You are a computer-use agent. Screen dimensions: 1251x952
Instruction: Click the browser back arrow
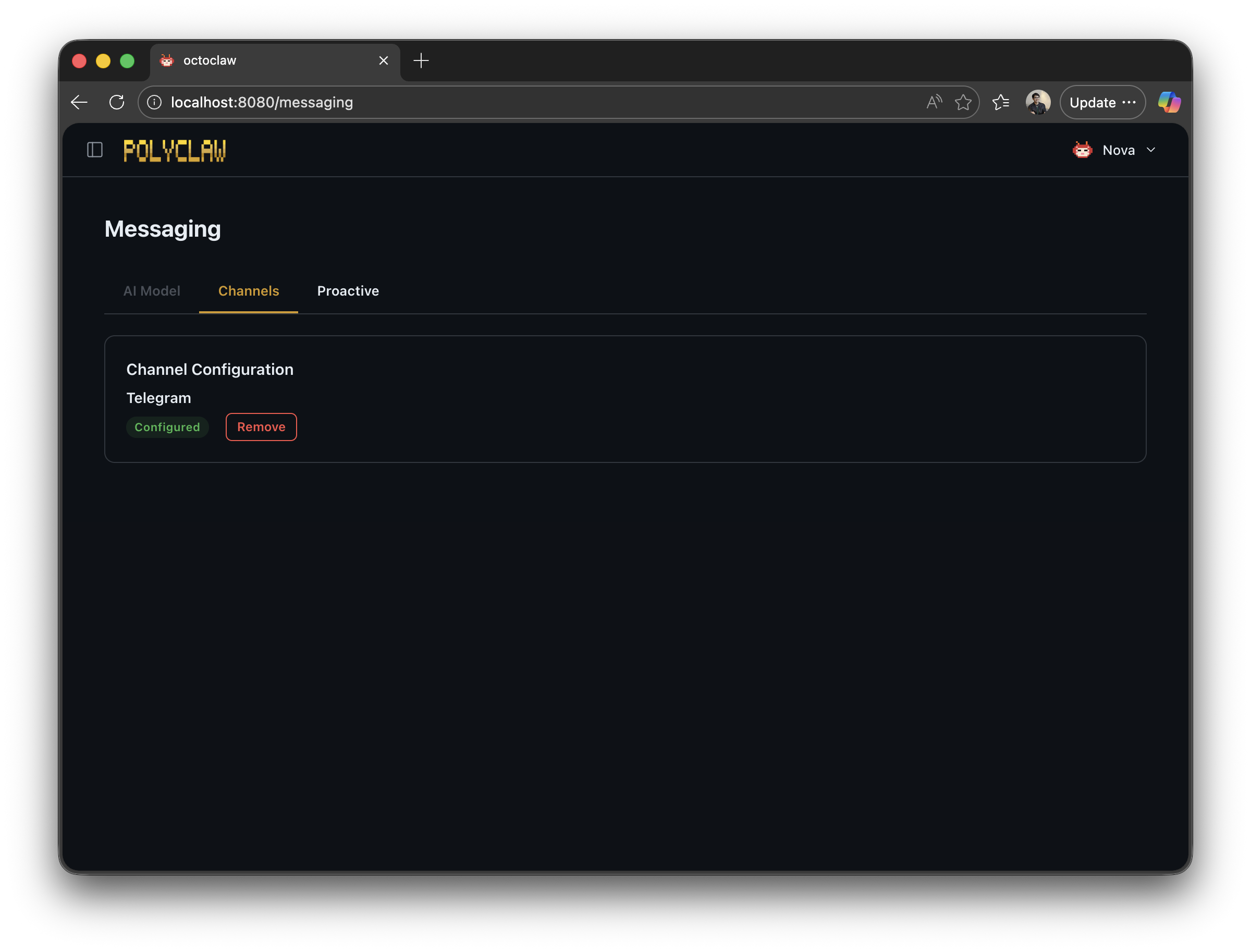click(x=79, y=103)
